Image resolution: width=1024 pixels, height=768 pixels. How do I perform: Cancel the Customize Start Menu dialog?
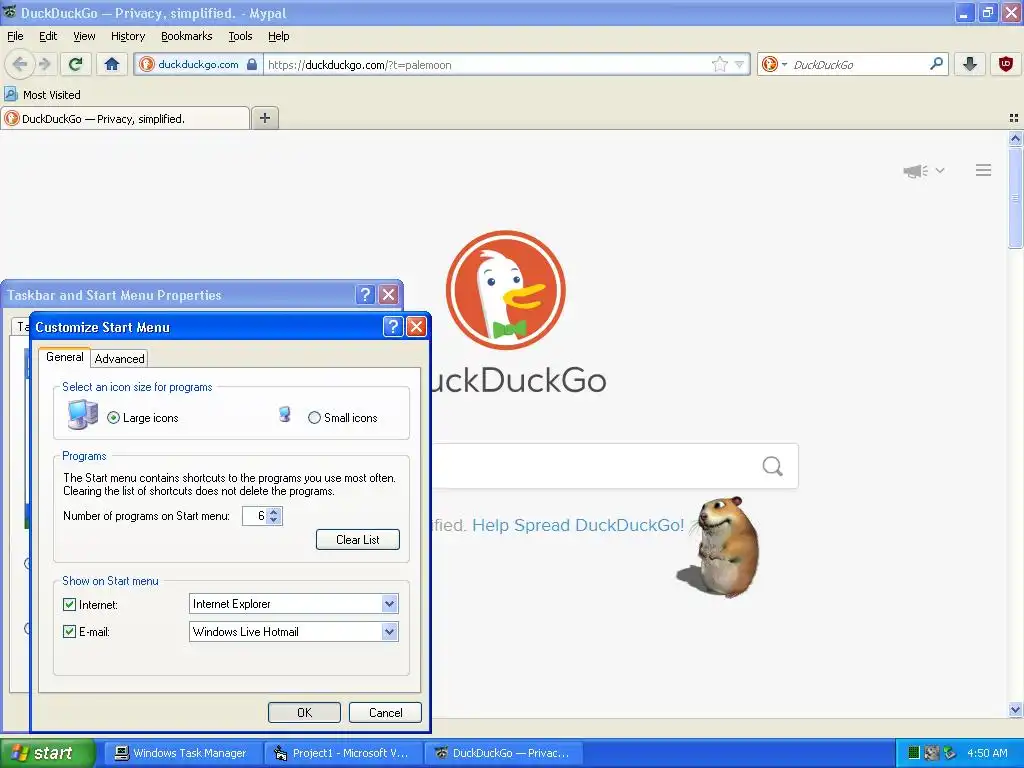tap(385, 712)
